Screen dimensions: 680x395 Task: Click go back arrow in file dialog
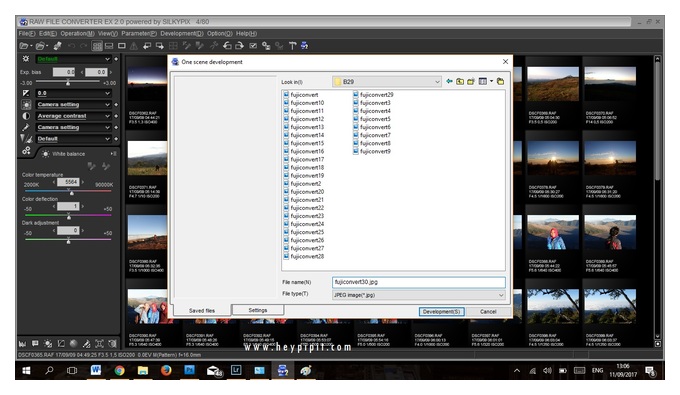(450, 82)
